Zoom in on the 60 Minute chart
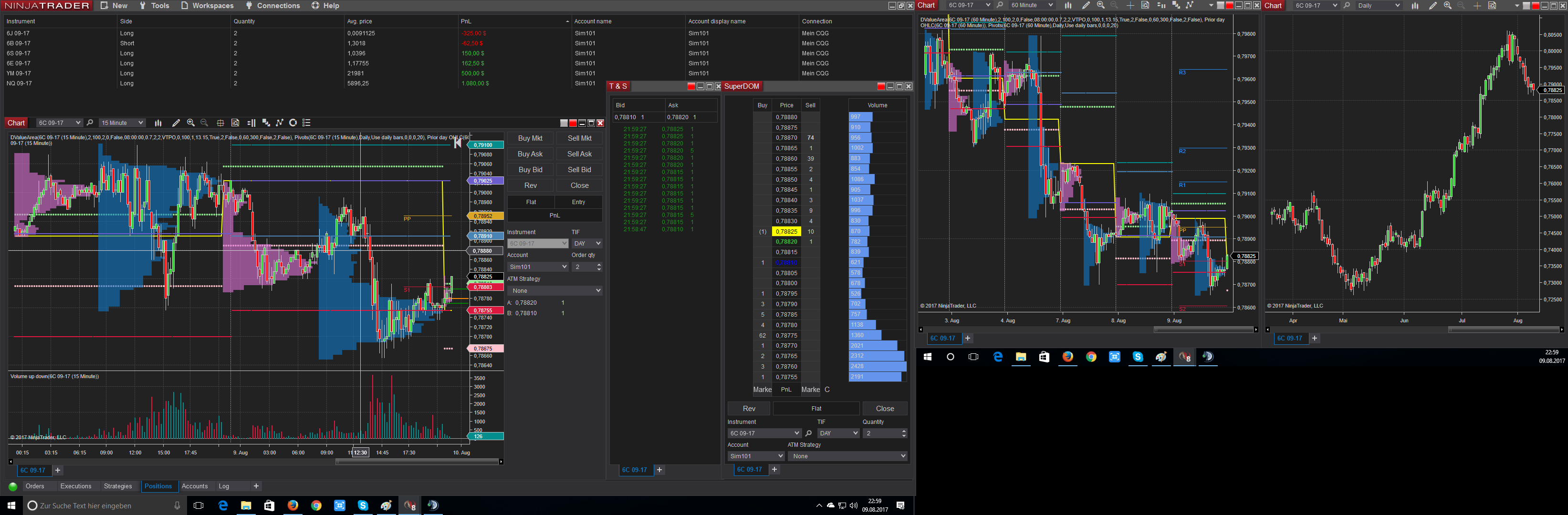Image resolution: width=1568 pixels, height=515 pixels. pos(1100,5)
